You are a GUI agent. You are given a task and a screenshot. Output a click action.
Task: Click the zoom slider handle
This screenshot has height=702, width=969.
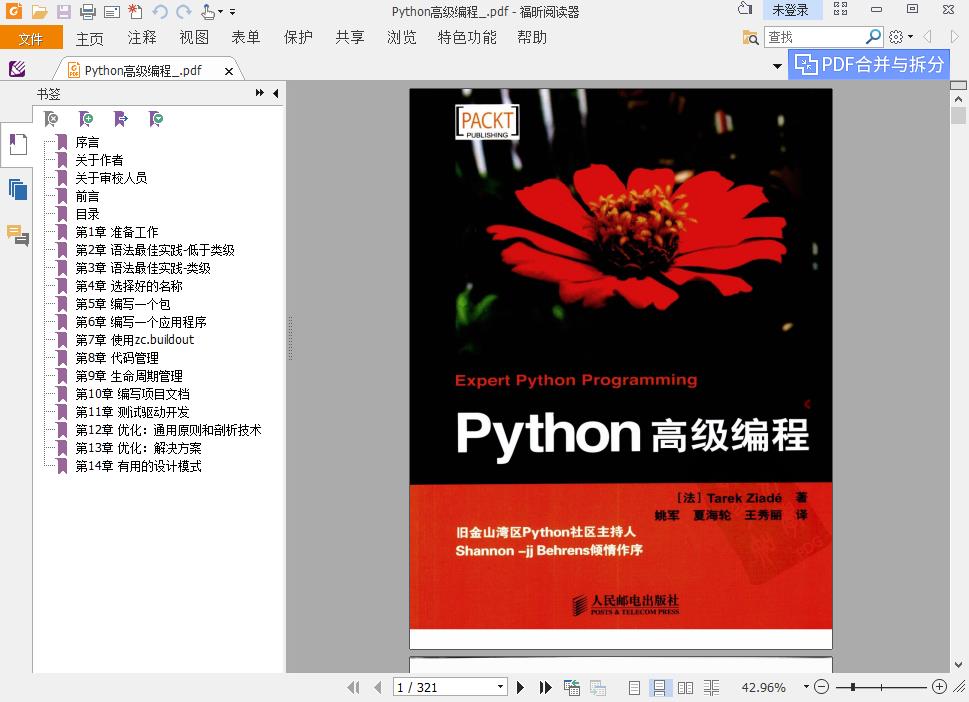(853, 687)
